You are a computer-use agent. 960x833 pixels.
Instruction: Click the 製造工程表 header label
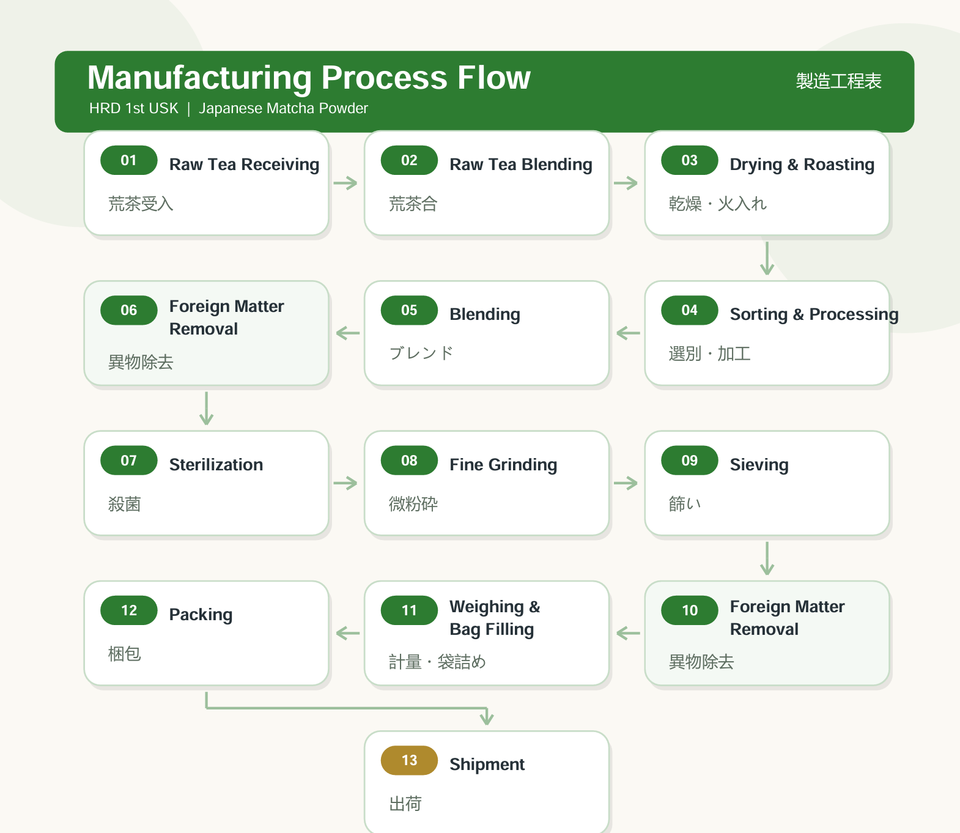click(838, 81)
